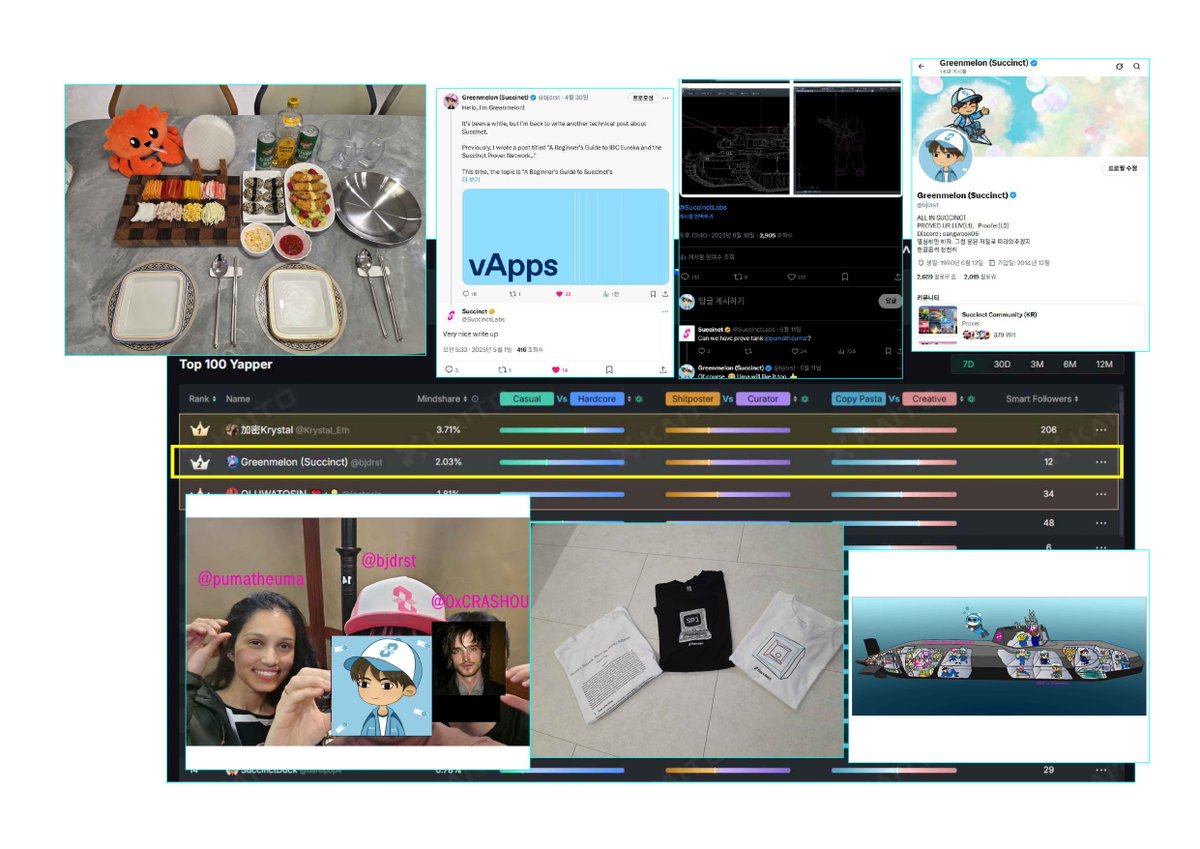Click the 프로필 수정 edit profile button

tap(1122, 168)
